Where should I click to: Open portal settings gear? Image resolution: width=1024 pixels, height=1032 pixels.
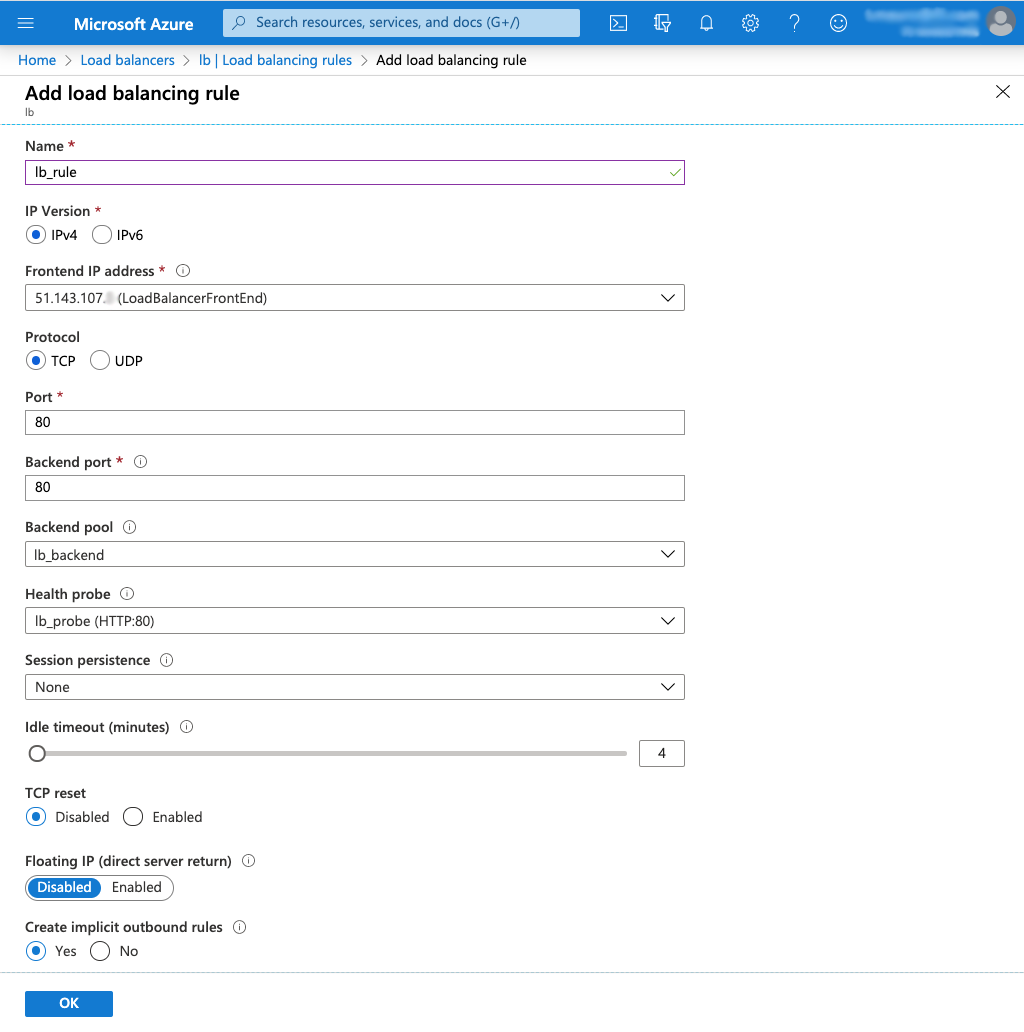[750, 23]
